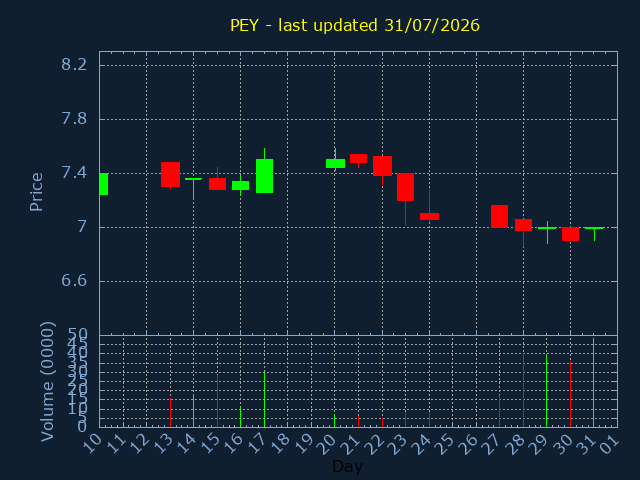Click the Day axis label

coord(347,466)
